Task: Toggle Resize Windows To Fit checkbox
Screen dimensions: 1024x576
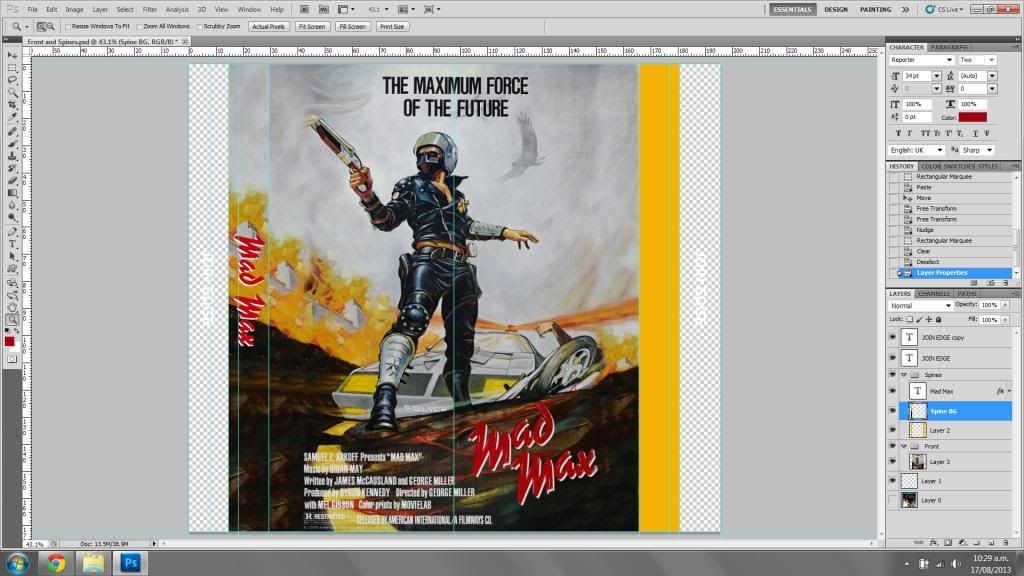Action: (68, 27)
